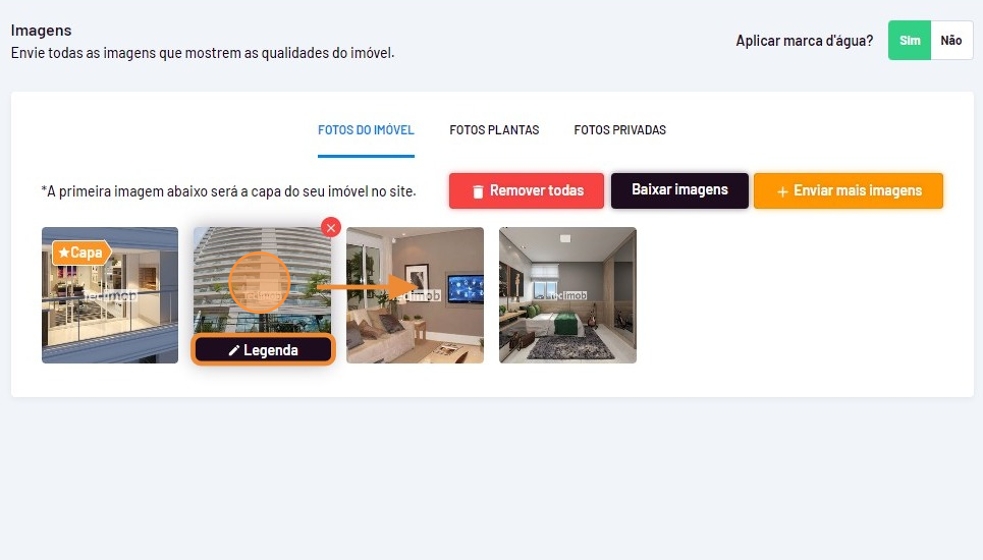This screenshot has height=560, width=983.
Task: Select the balcony cover thumbnail
Action: click(110, 295)
